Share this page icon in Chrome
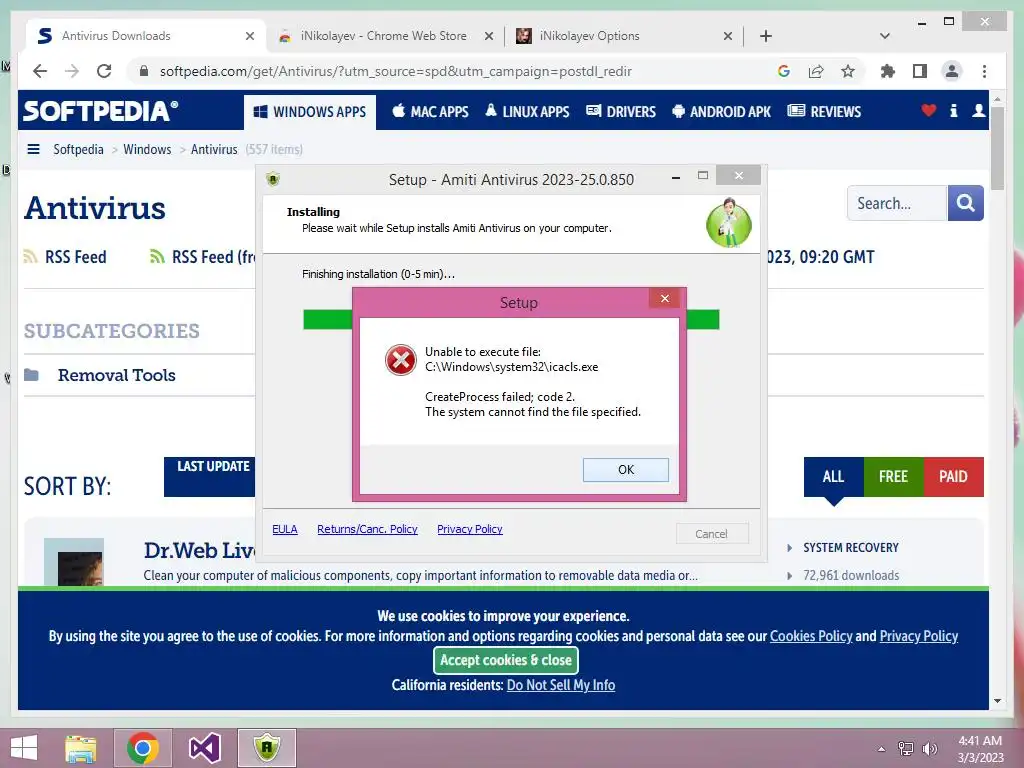 click(816, 71)
